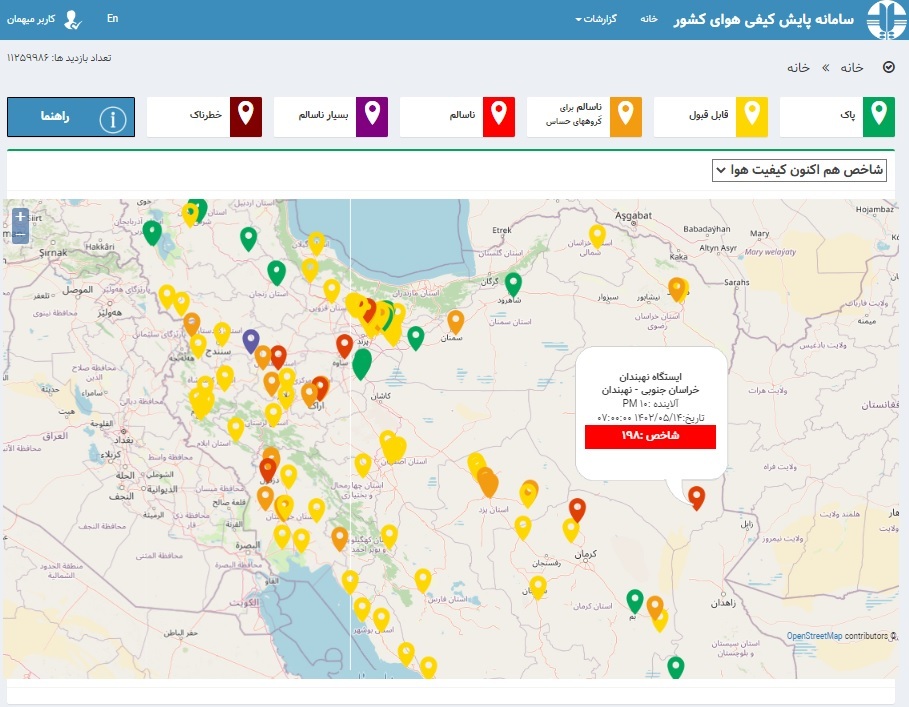Open the خانه menu item in the header

[x=648, y=20]
